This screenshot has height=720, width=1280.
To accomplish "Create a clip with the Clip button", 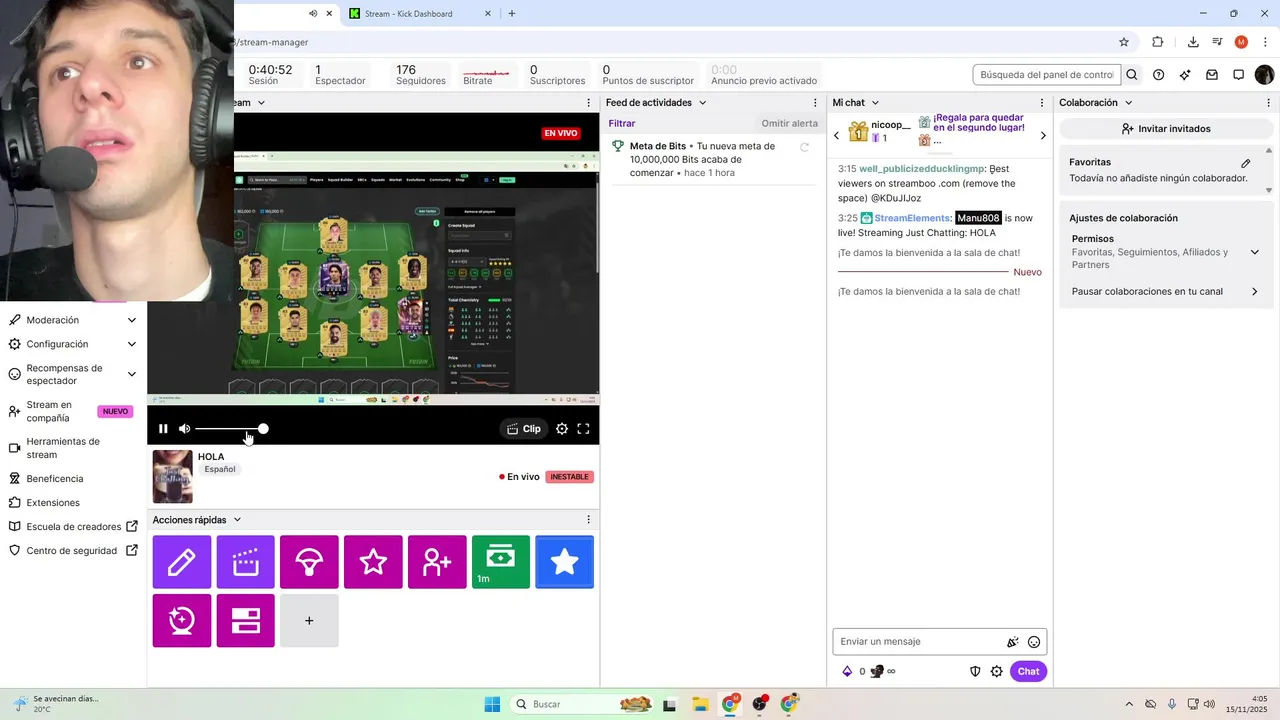I will 524,429.
